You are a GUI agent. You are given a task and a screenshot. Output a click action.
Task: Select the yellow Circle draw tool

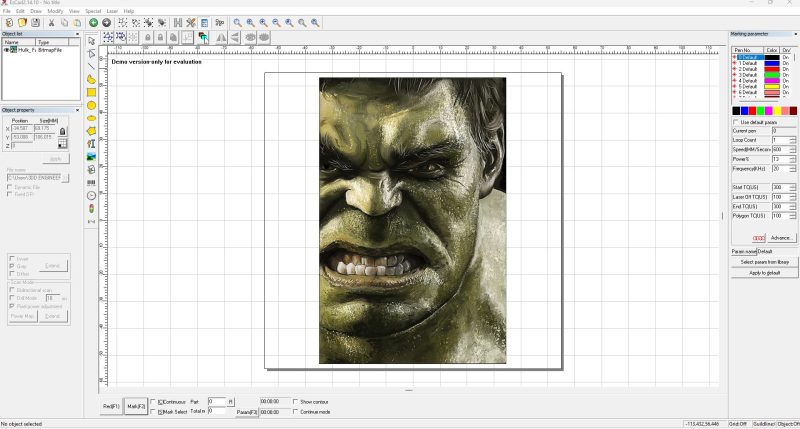pos(91,105)
